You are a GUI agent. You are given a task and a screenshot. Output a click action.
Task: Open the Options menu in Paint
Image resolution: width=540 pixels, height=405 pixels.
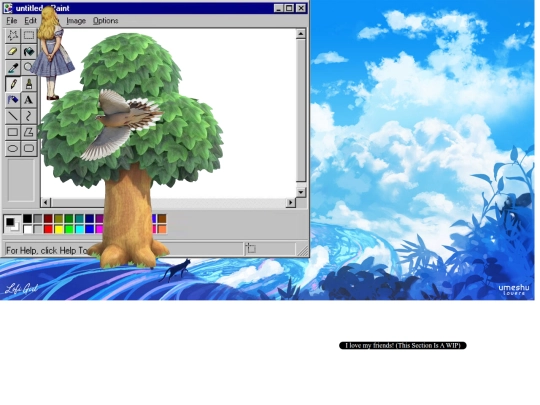(105, 21)
